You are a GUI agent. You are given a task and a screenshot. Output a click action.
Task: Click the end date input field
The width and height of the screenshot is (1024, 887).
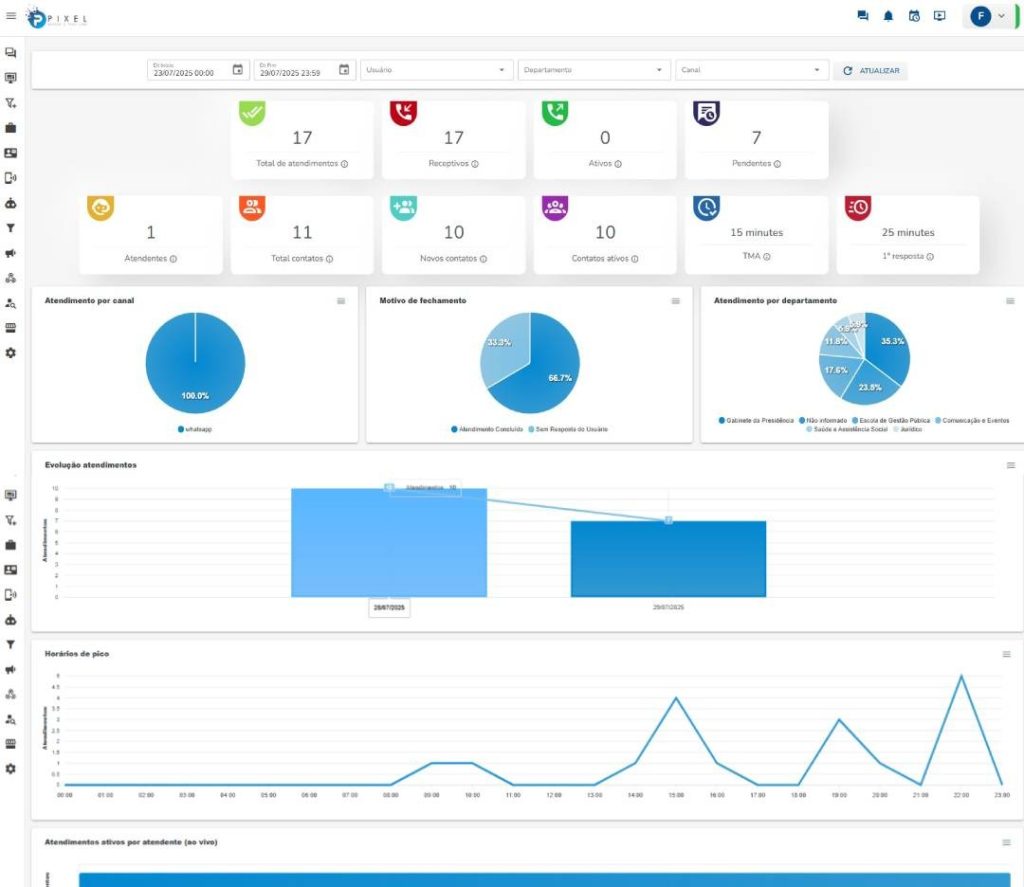[293, 71]
